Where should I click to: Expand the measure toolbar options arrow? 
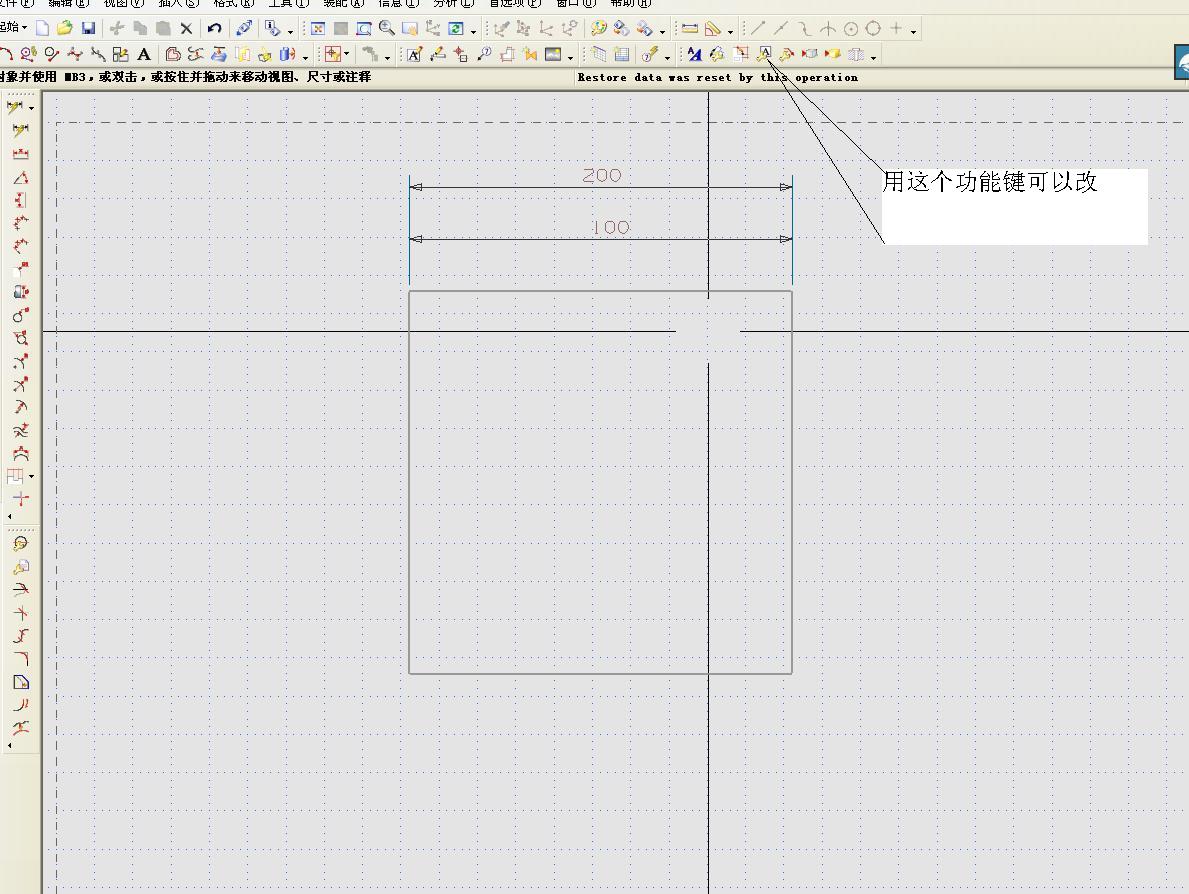coord(730,31)
